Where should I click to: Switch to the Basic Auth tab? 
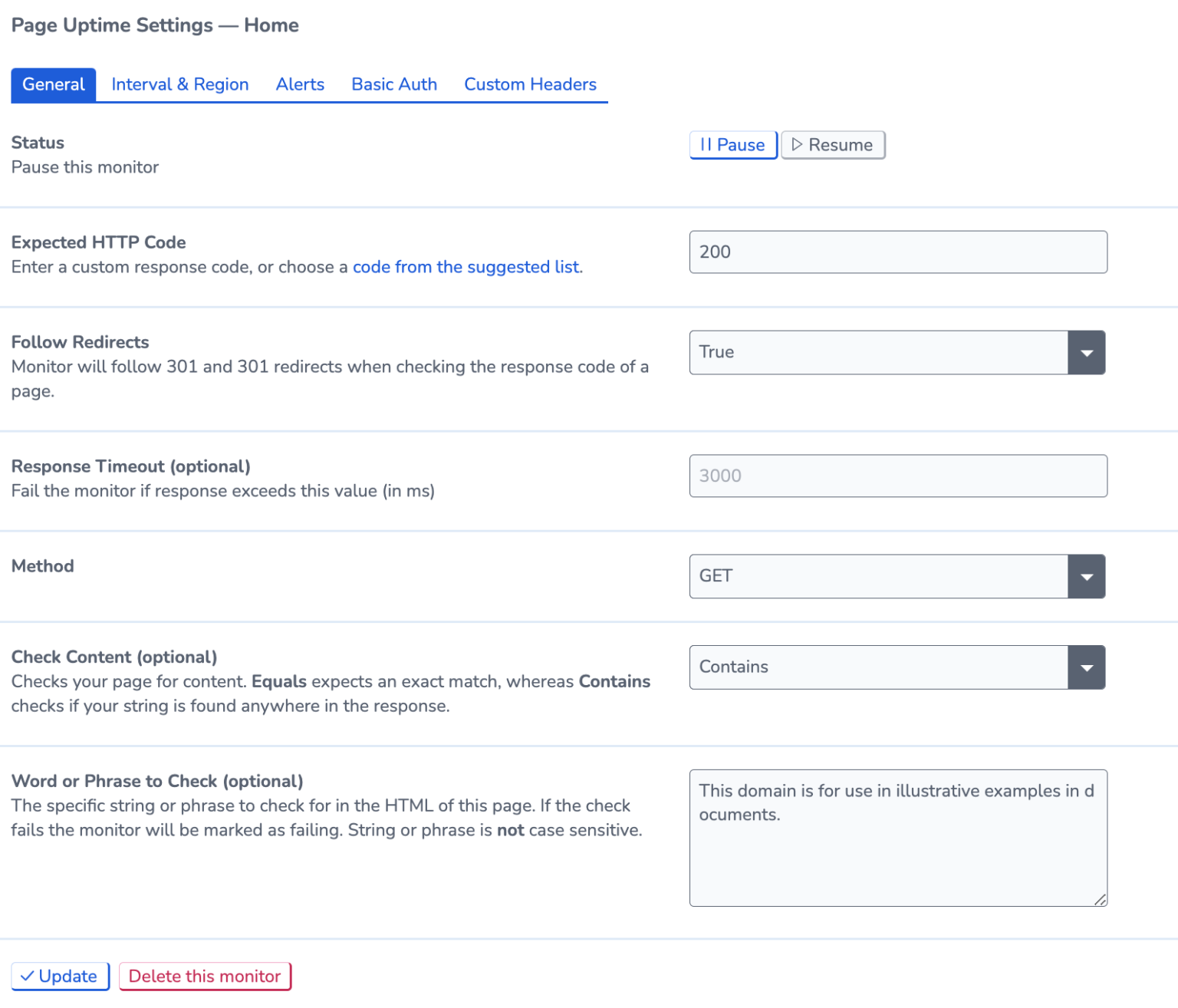[393, 84]
